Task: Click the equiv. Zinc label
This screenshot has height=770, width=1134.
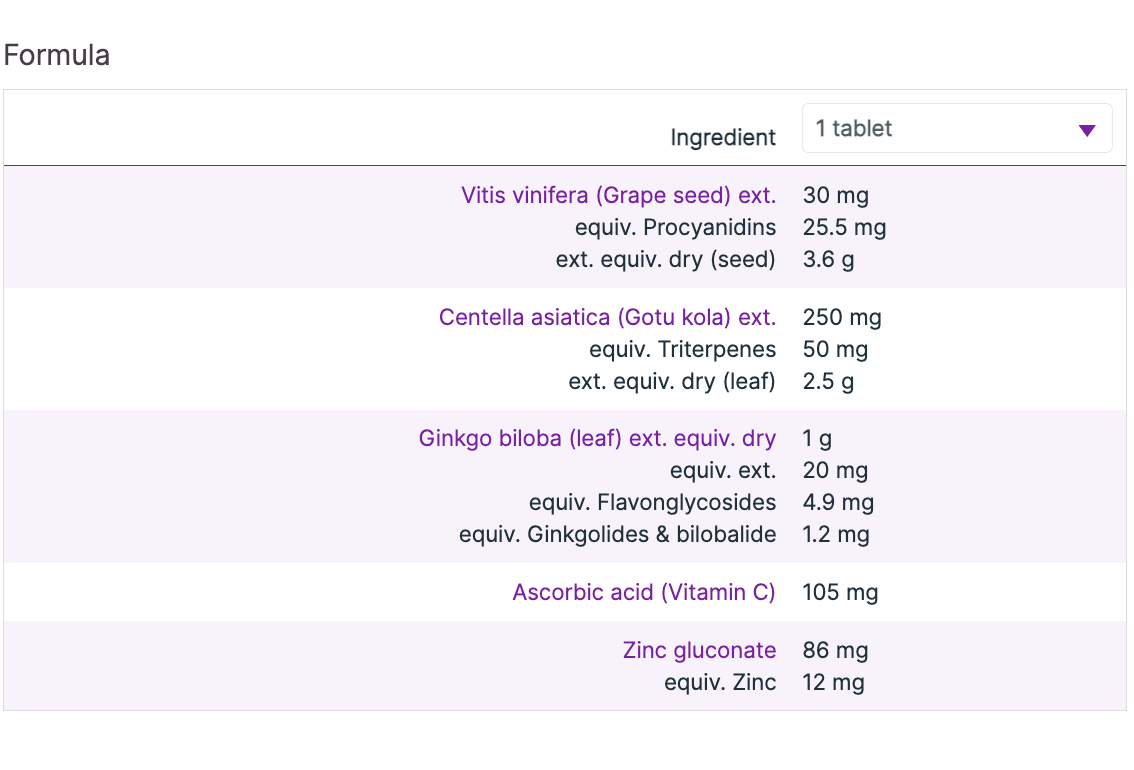Action: point(719,682)
